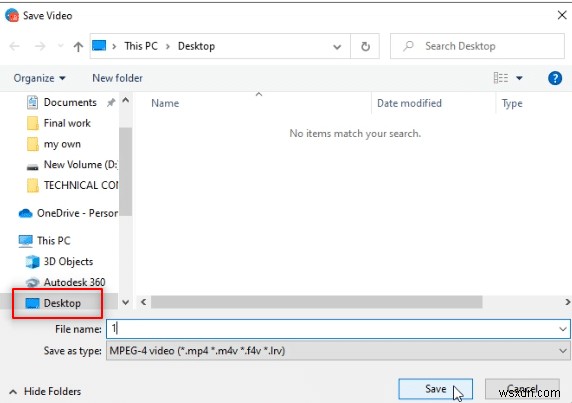Screen dimensions: 572x403
Task: Click the Back navigation arrow
Action: coord(15,46)
